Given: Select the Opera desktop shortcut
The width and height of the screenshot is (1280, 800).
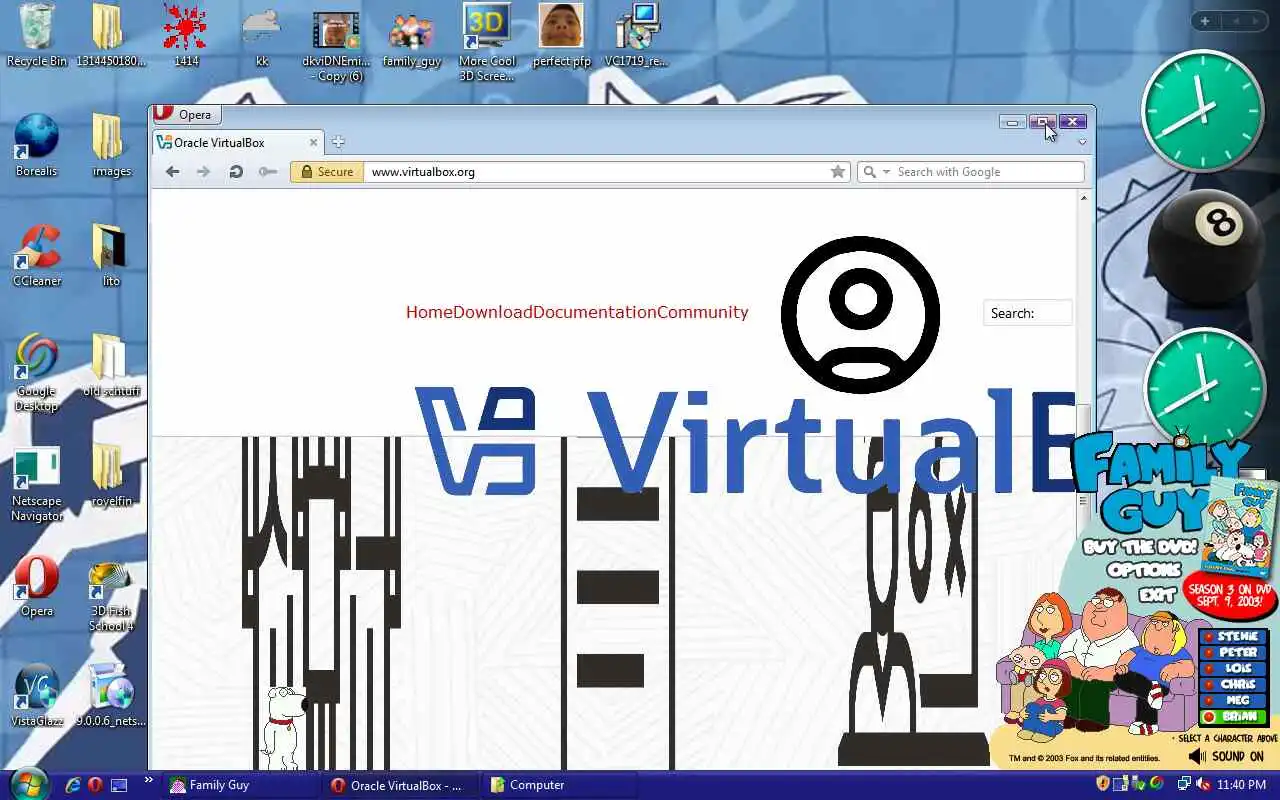Looking at the screenshot, I should click(37, 585).
